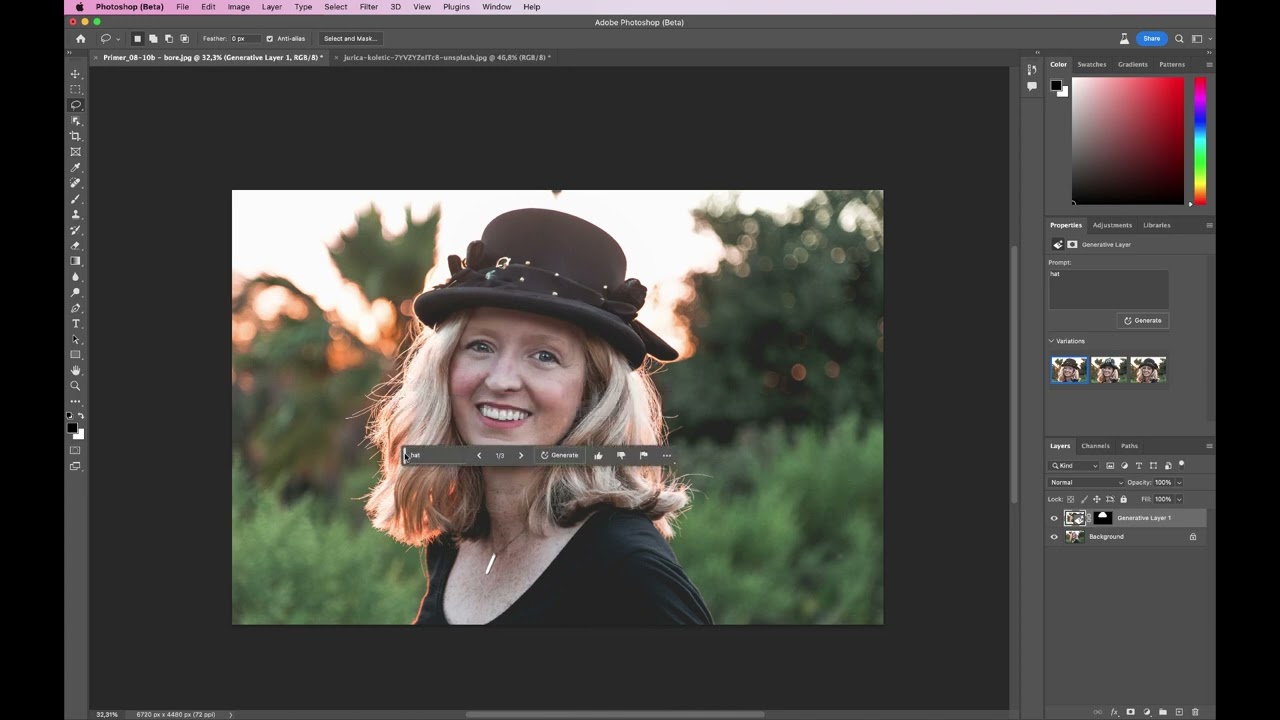Select the Gradient tool
Viewport: 1280px width, 720px height.
tap(75, 261)
